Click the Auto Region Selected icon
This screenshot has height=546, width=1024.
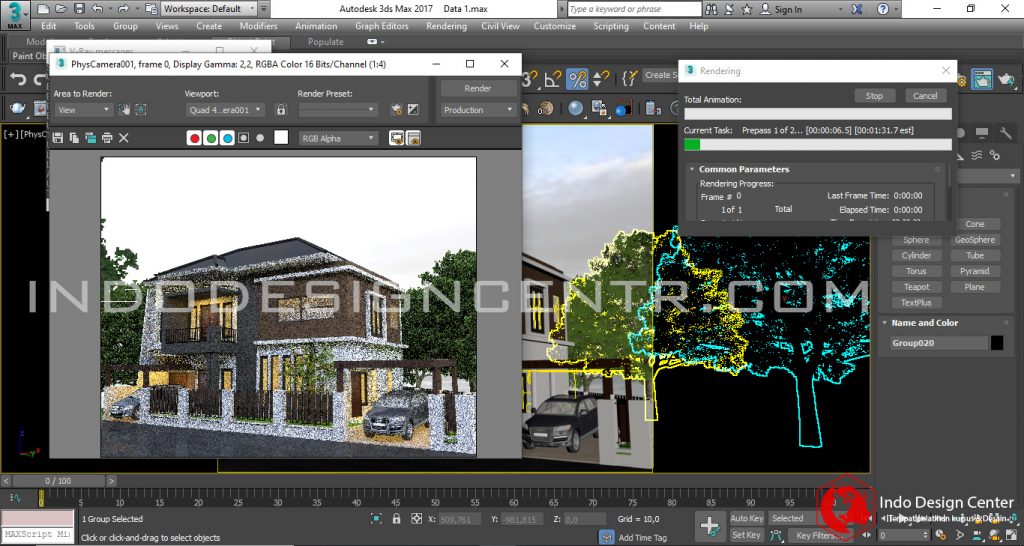(140, 110)
